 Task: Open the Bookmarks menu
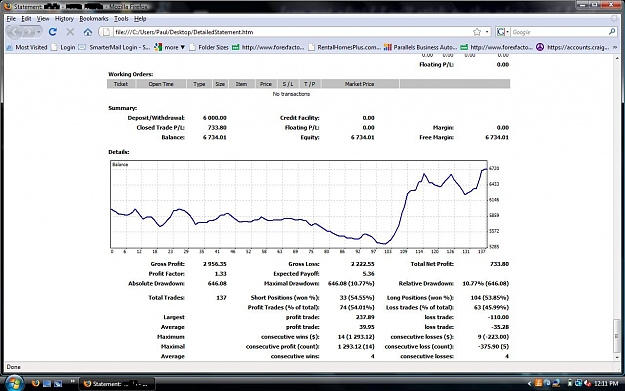[x=94, y=19]
